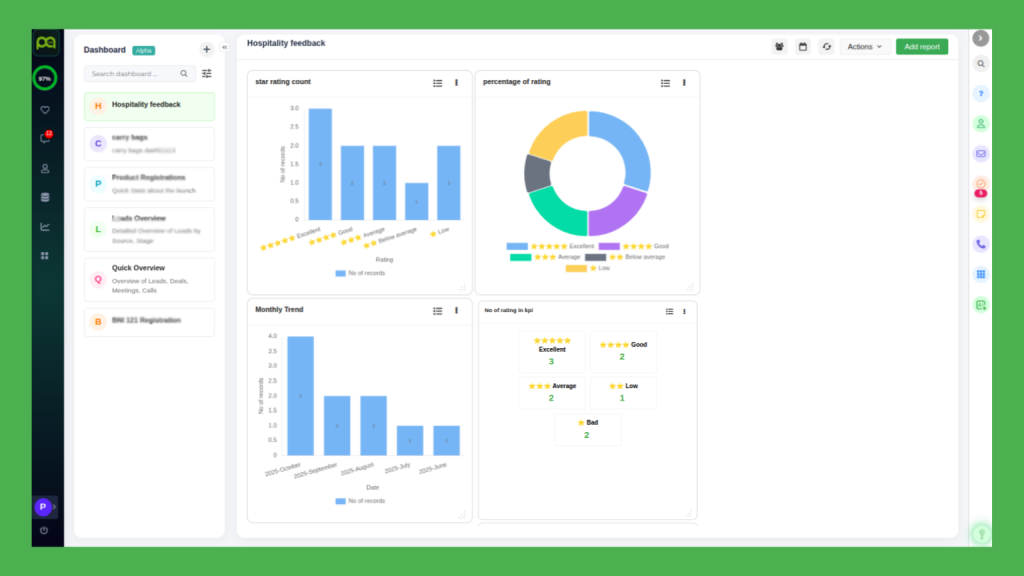Click the Add report button
The height and width of the screenshot is (576, 1024).
[921, 47]
